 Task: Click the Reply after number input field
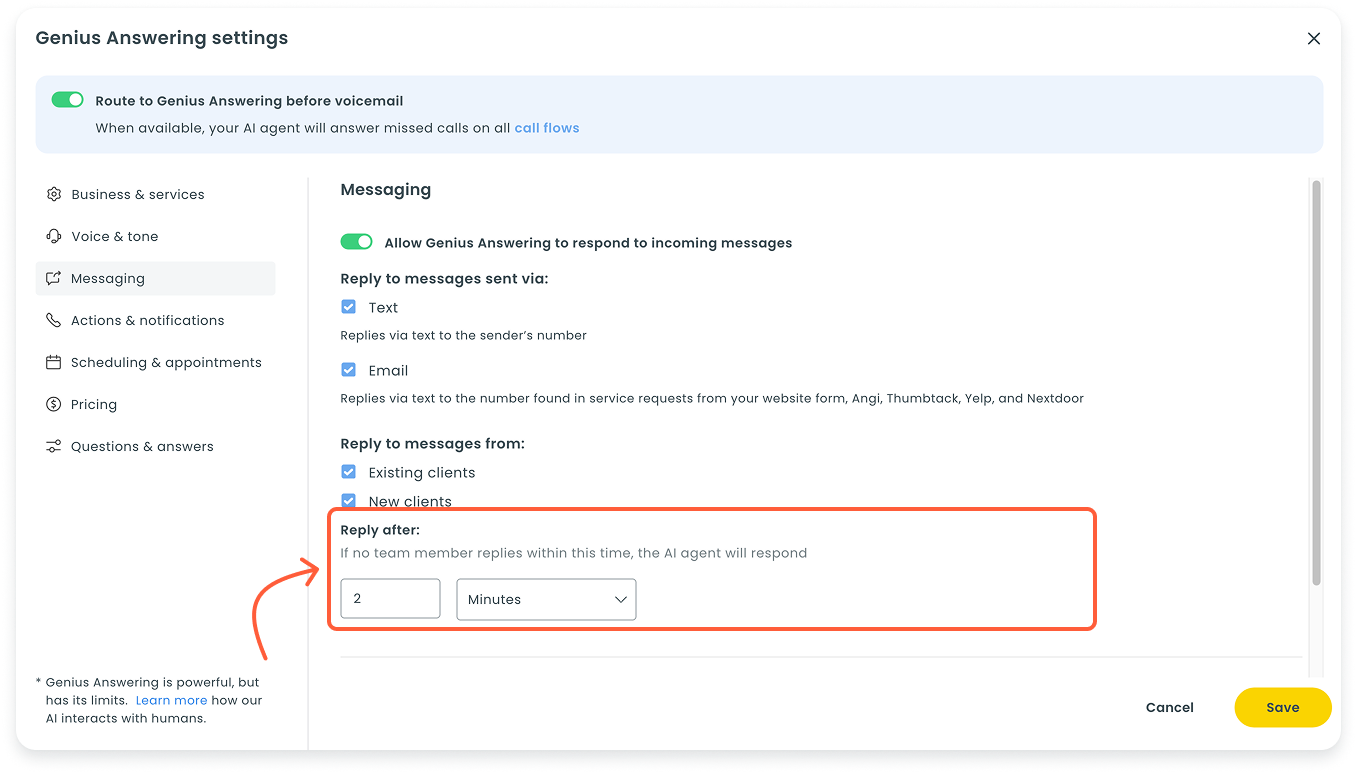(390, 599)
